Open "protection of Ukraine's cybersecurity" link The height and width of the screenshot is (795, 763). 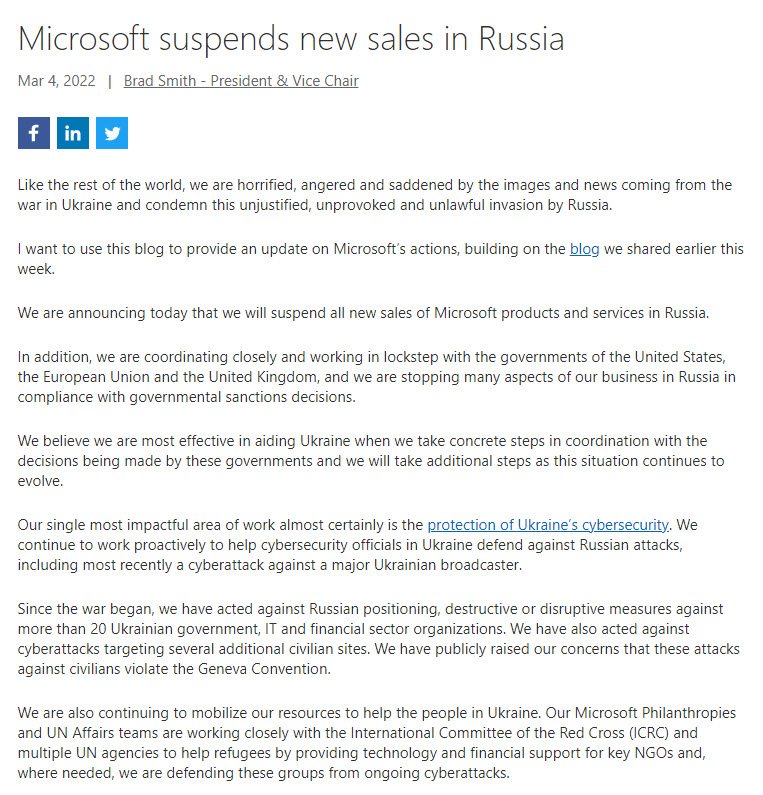point(548,525)
